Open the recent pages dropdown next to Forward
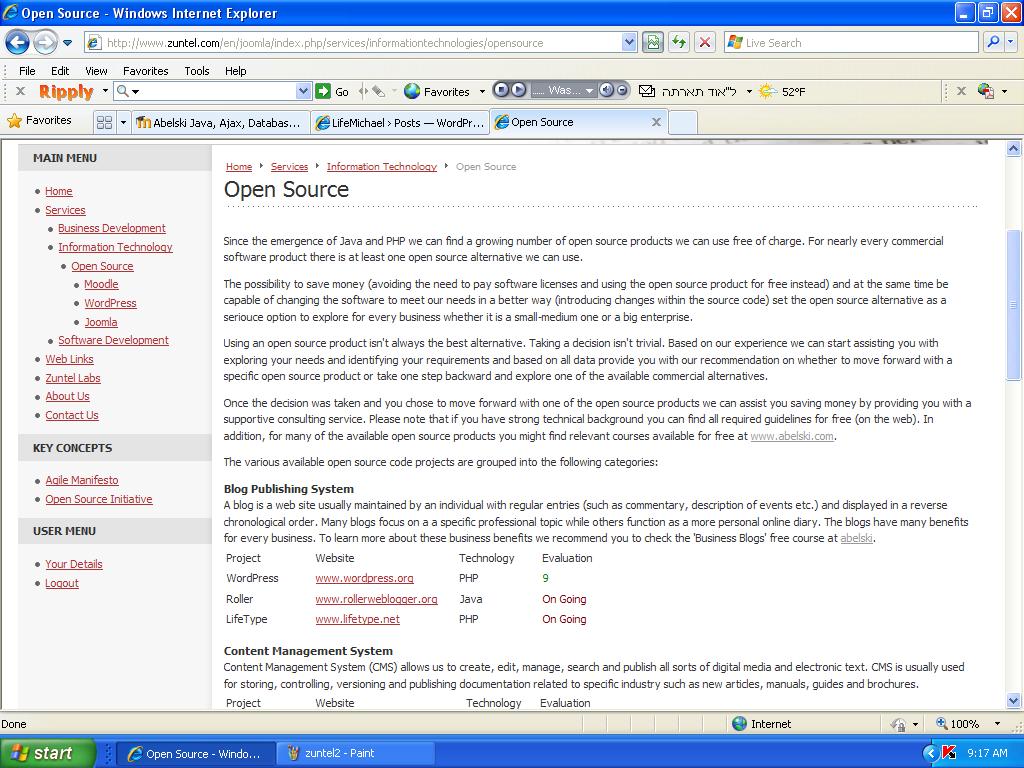This screenshot has width=1024, height=768. click(67, 43)
